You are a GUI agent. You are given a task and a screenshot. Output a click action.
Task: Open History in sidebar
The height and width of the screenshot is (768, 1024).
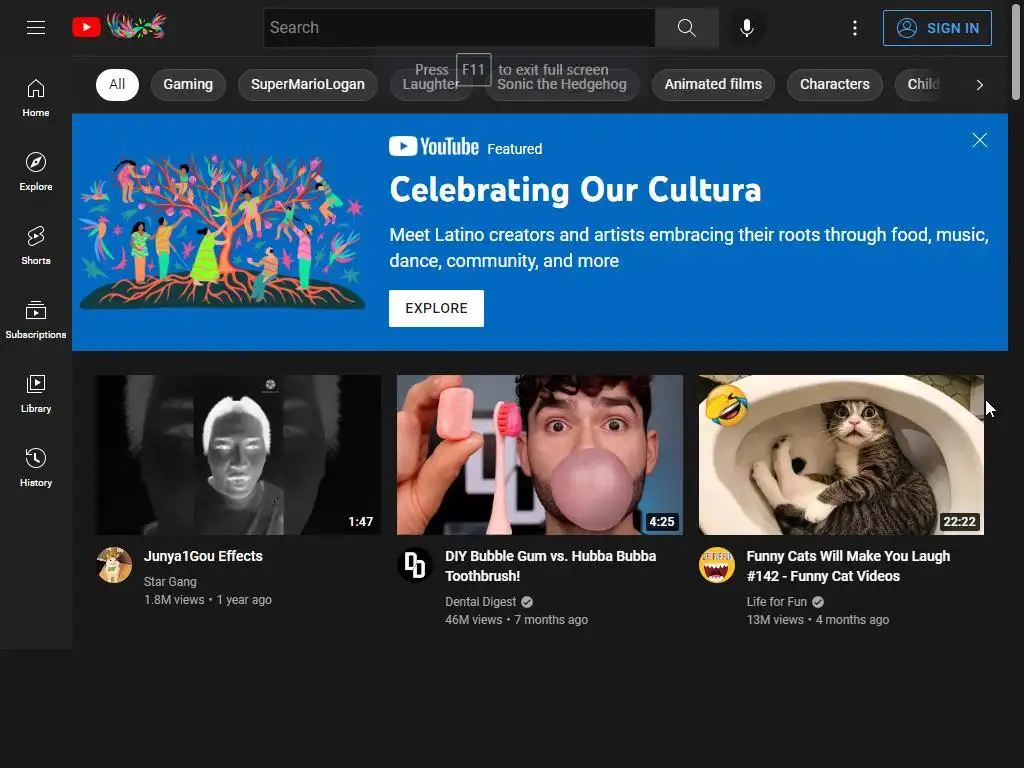pos(36,468)
